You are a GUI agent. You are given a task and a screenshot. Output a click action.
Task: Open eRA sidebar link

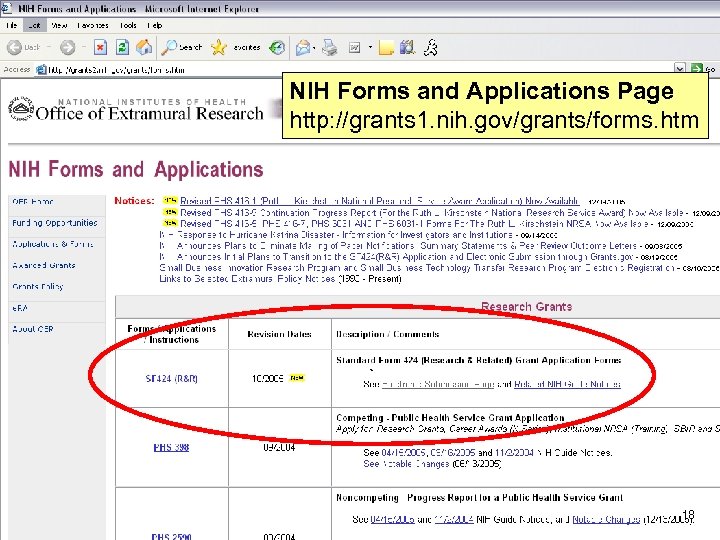tap(20, 308)
